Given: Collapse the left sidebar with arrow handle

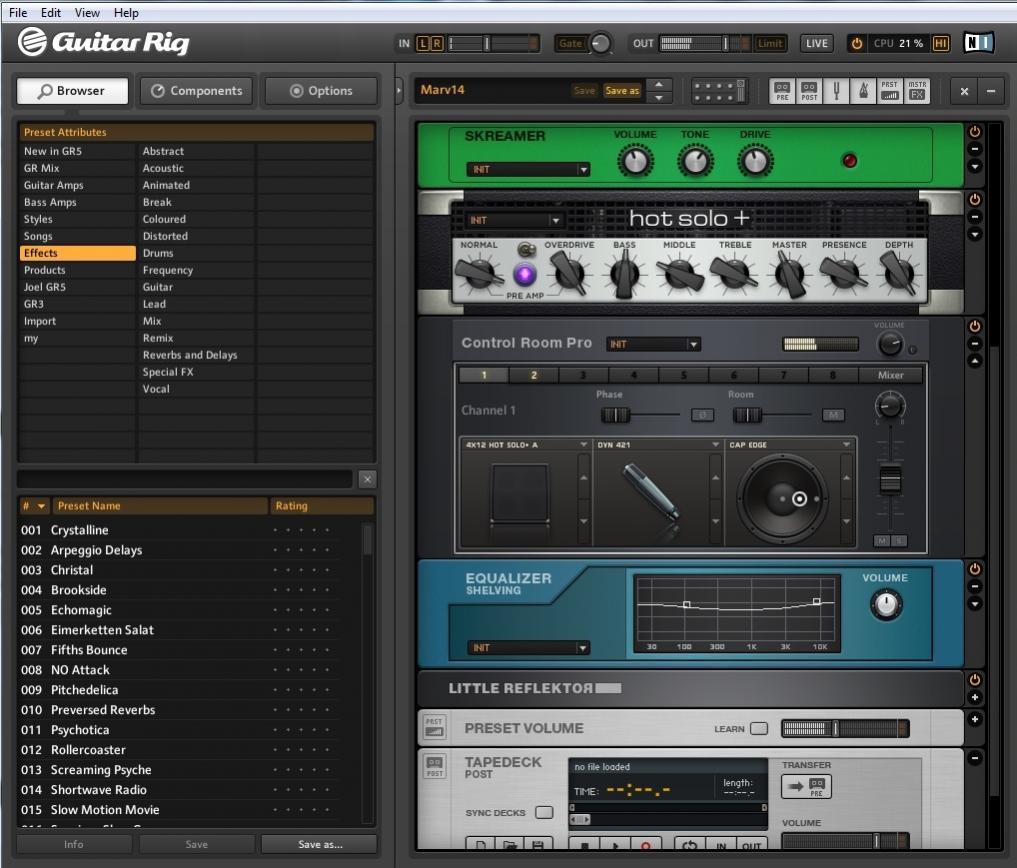Looking at the screenshot, I should (399, 91).
